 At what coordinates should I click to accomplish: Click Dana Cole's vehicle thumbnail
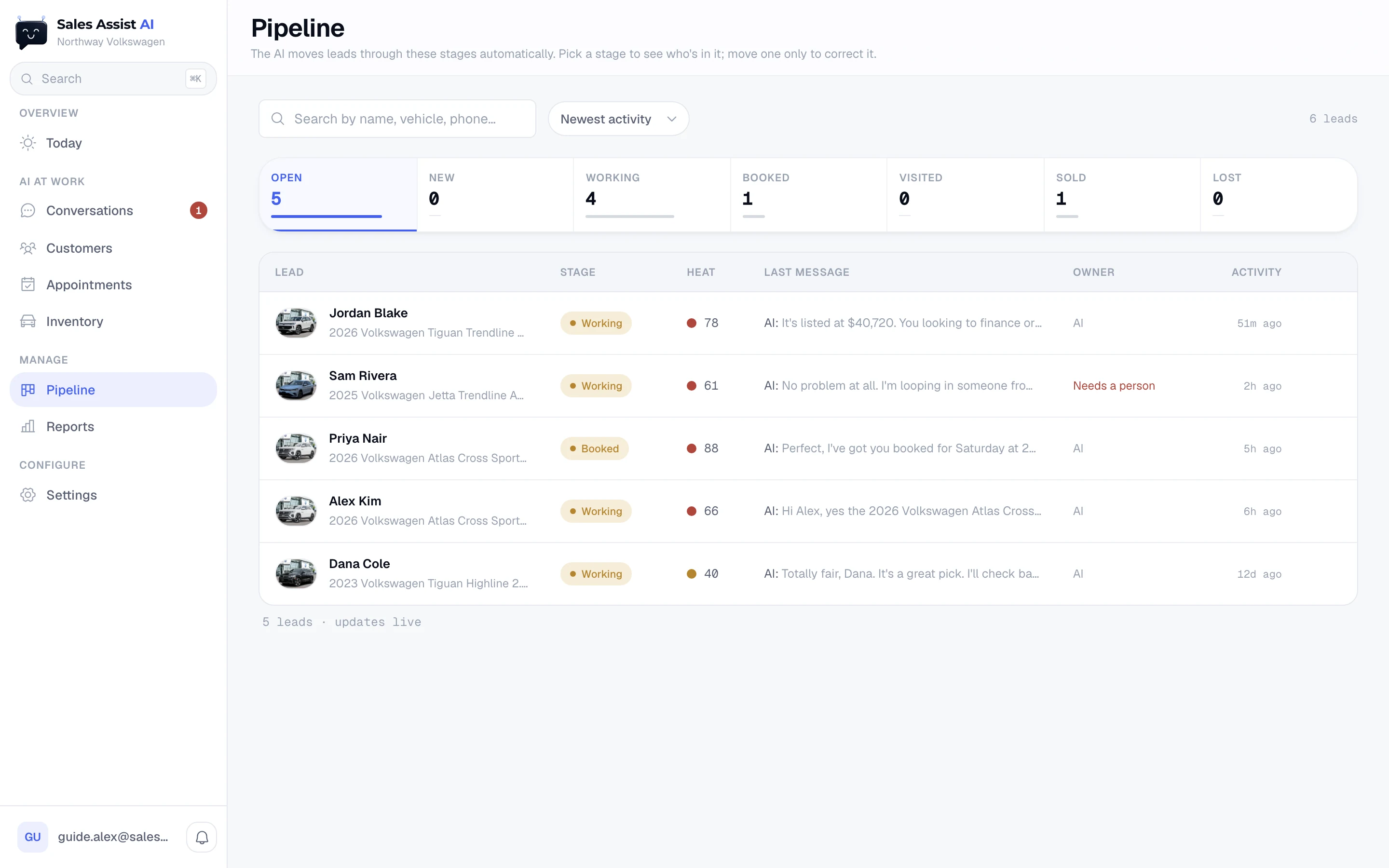pos(296,573)
